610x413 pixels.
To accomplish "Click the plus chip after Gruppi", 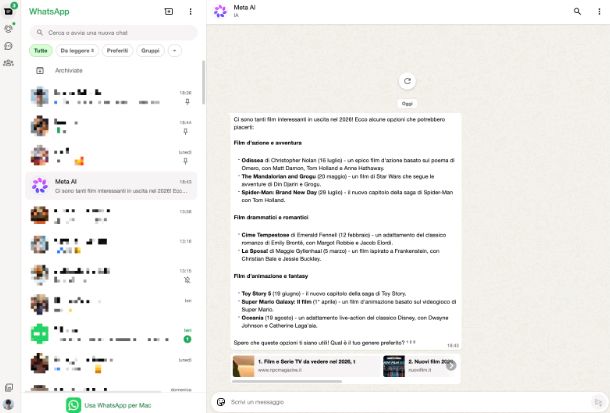I will 175,51.
